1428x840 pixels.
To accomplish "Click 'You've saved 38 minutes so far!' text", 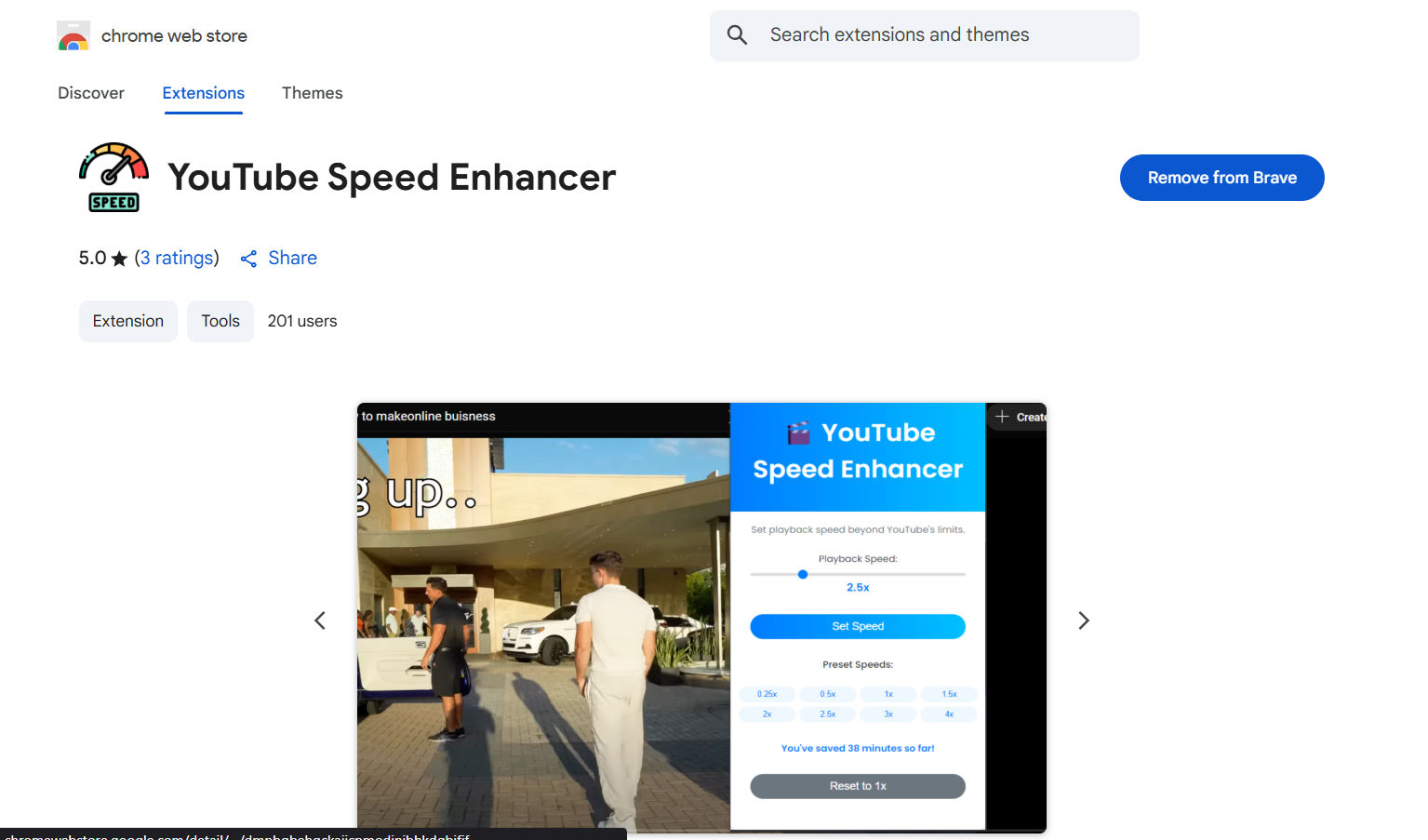I will [x=858, y=748].
